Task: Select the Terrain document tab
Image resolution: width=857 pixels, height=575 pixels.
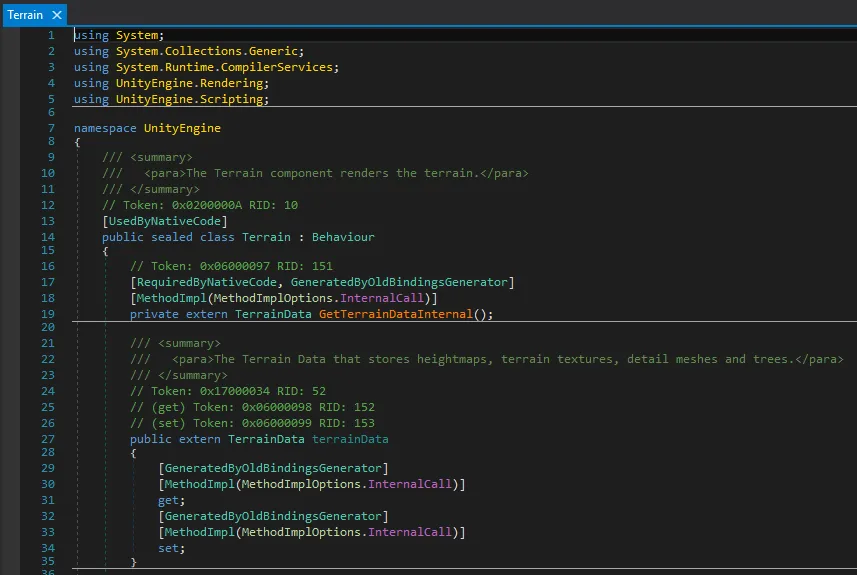Action: pos(25,15)
